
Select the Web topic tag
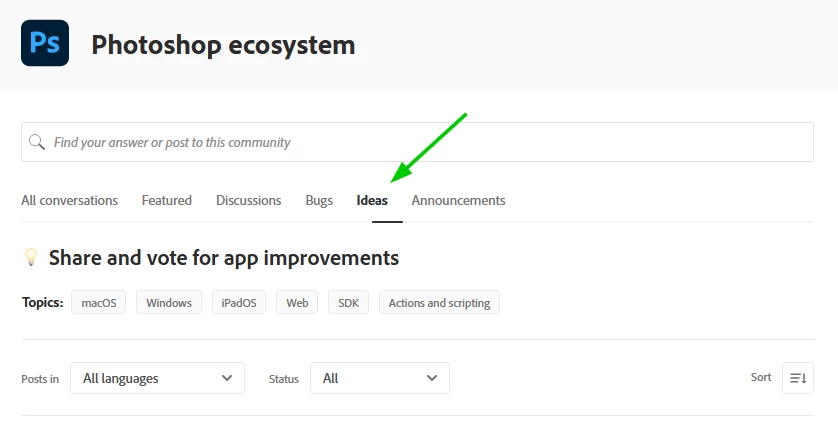coord(297,302)
